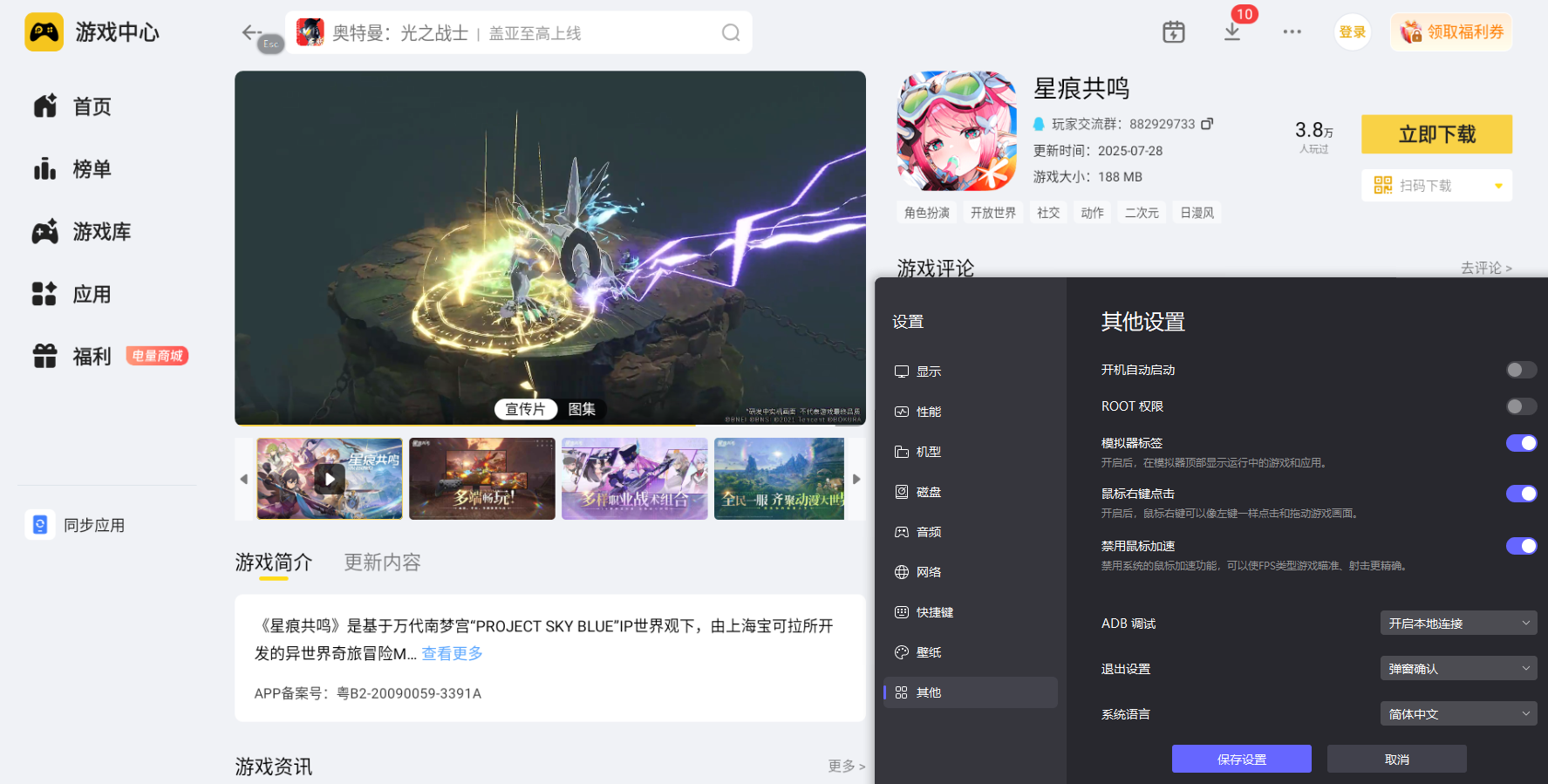Open the three-dot more menu
The height and width of the screenshot is (784, 1548).
tap(1292, 32)
